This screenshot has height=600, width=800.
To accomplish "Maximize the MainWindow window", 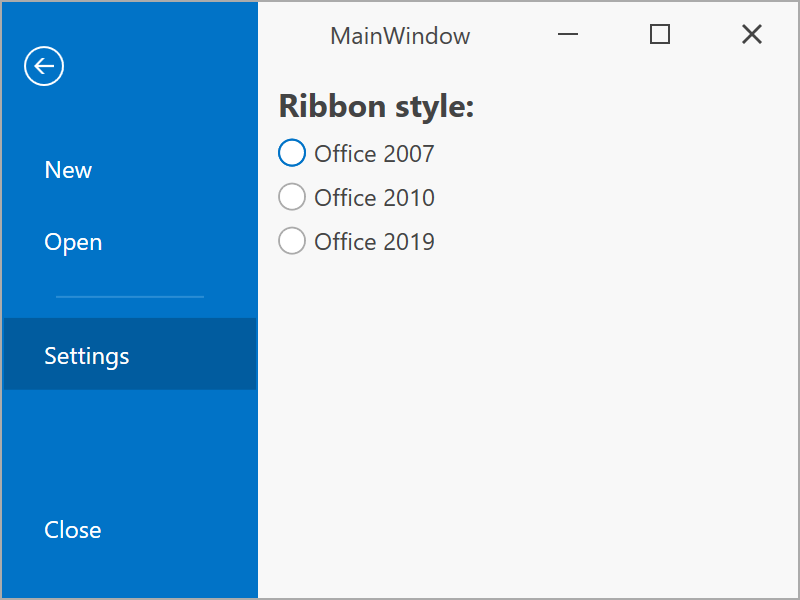I will click(659, 35).
